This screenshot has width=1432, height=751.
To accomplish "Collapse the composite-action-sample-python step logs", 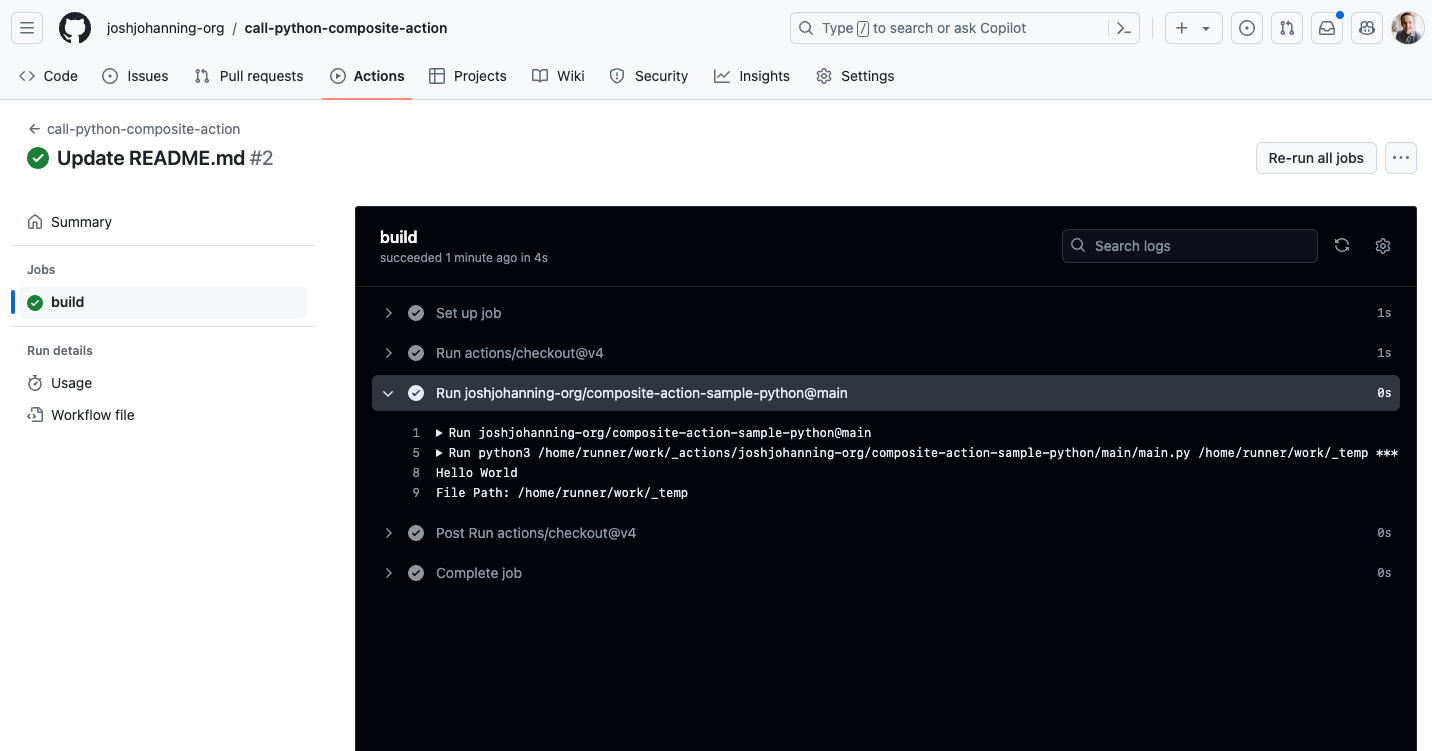I will pyautogui.click(x=388, y=392).
